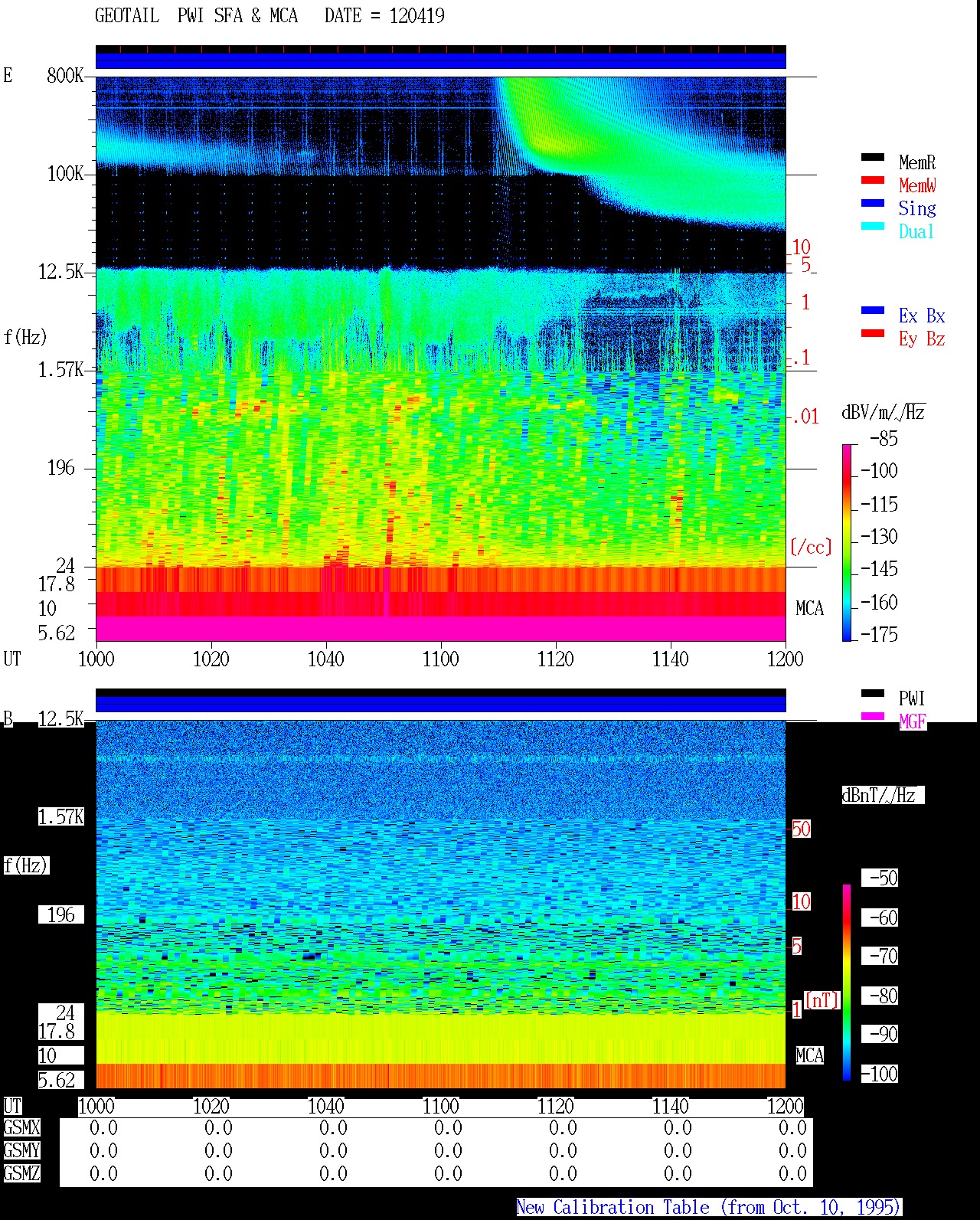The image size is (980, 1220).
Task: Select the "800K" frequency axis label
Action: 65,76
